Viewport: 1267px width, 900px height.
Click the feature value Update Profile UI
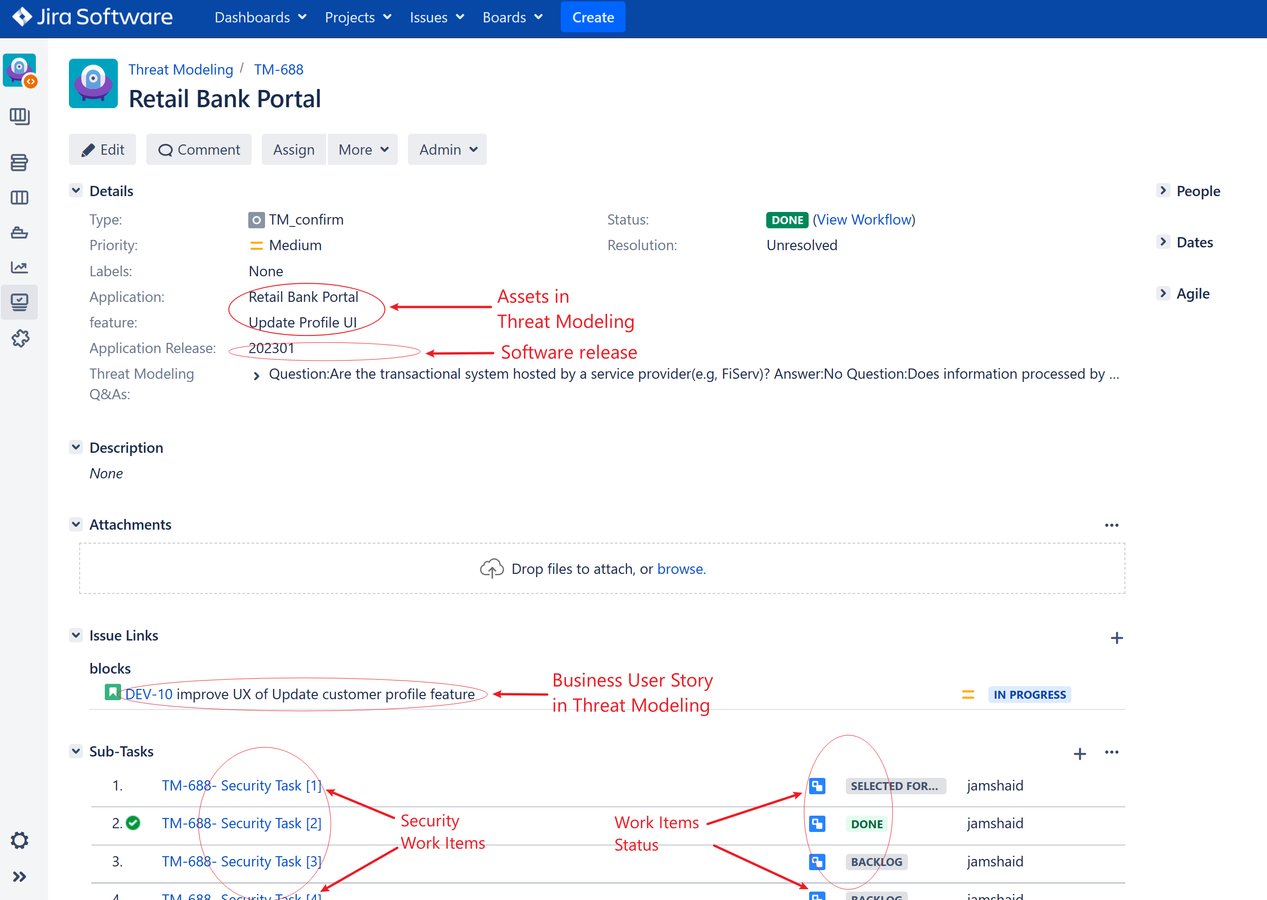click(303, 323)
